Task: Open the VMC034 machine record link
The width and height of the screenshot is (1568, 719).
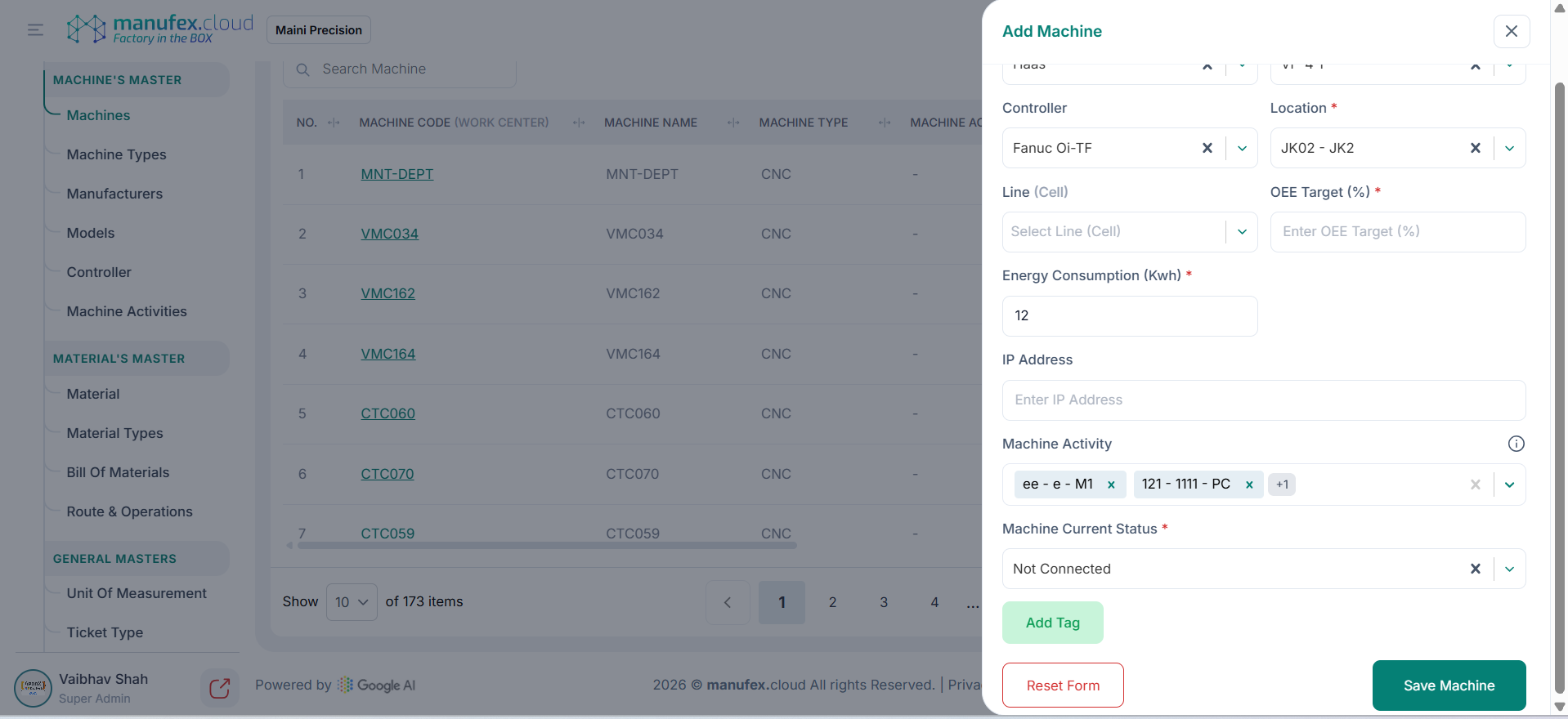Action: pyautogui.click(x=390, y=234)
